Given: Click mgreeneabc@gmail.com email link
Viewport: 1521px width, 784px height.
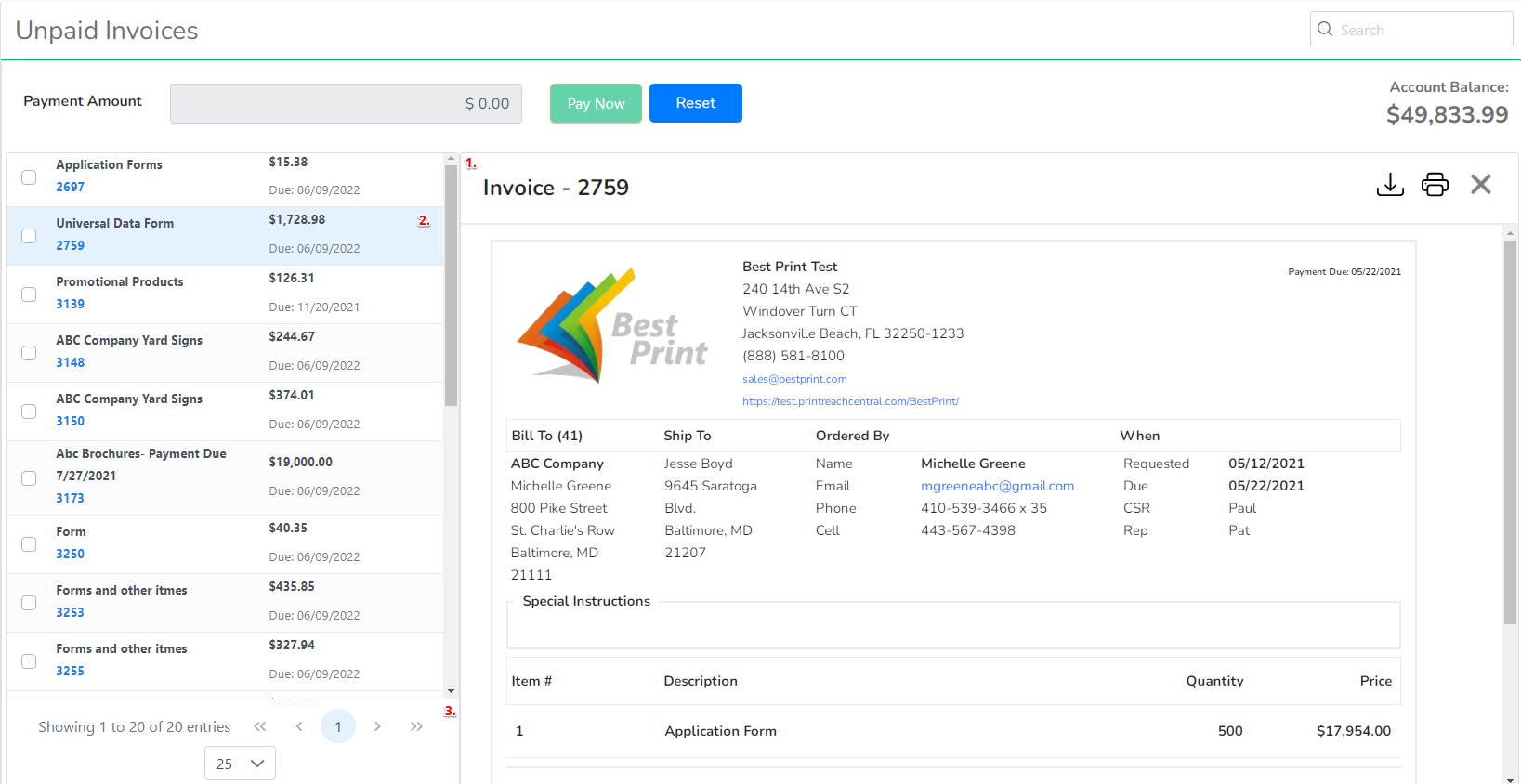Looking at the screenshot, I should tap(997, 486).
